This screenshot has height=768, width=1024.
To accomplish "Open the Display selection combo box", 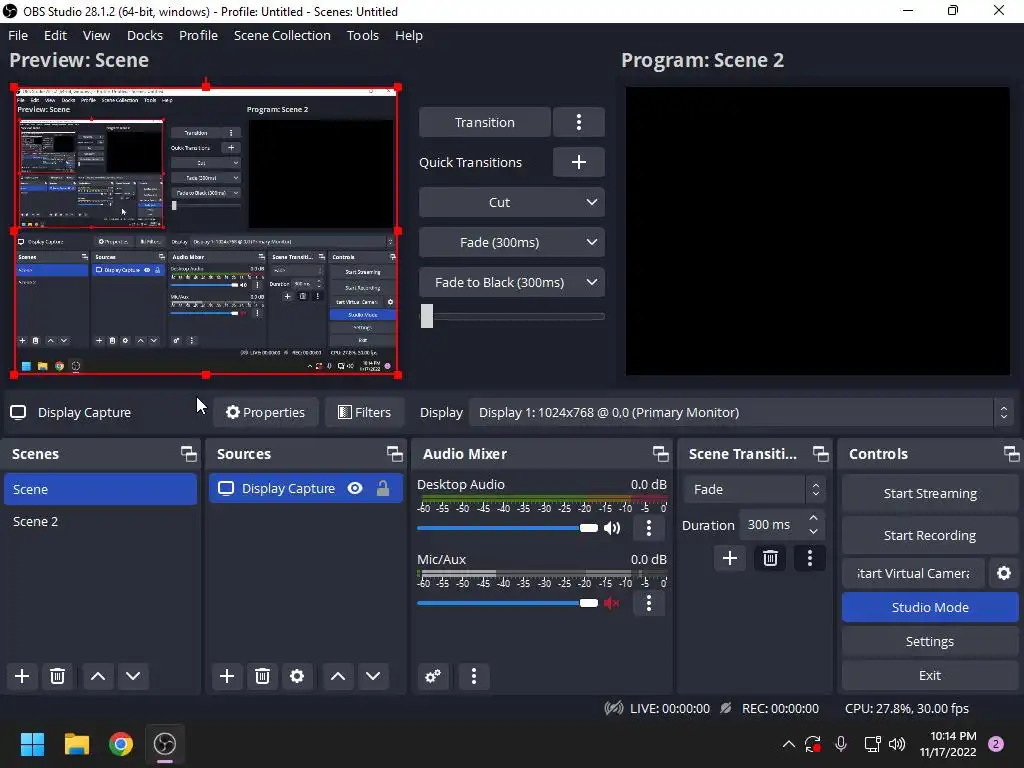I will coord(743,412).
